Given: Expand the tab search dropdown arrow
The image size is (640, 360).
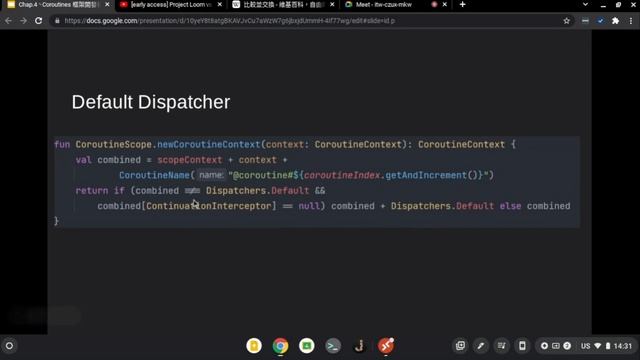Looking at the screenshot, I should click(585, 4).
